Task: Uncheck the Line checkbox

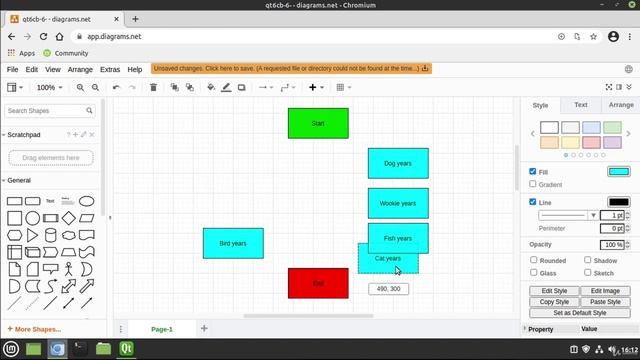Action: pyautogui.click(x=533, y=202)
